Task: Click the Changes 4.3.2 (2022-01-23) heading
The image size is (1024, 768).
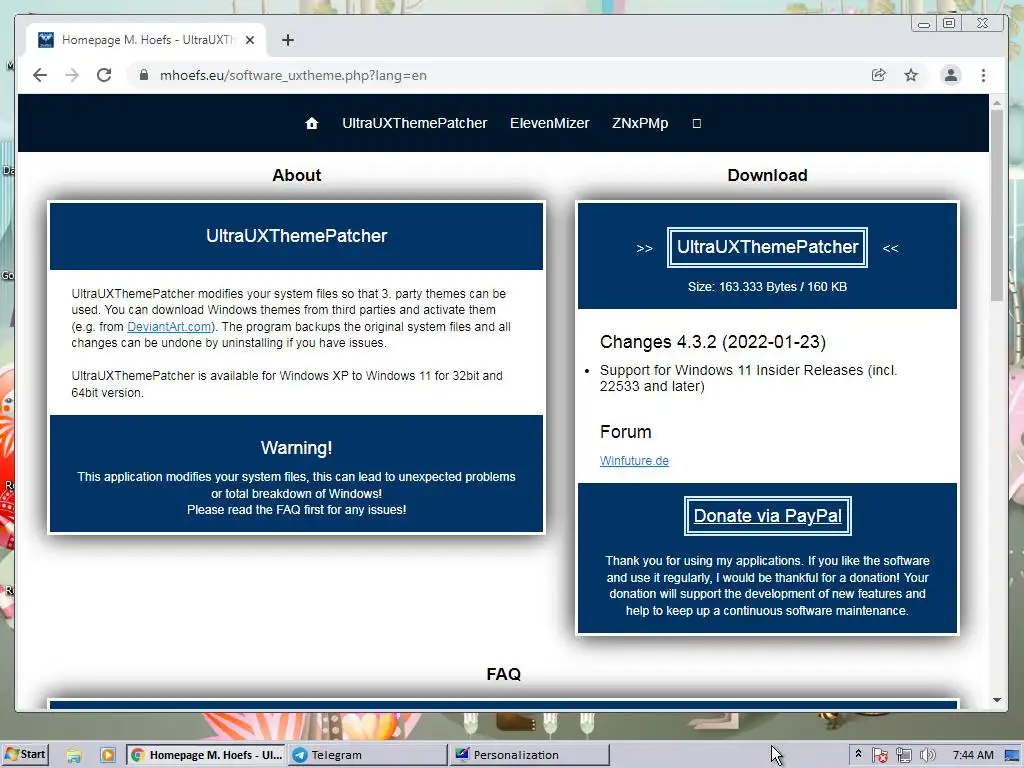Action: 712,342
